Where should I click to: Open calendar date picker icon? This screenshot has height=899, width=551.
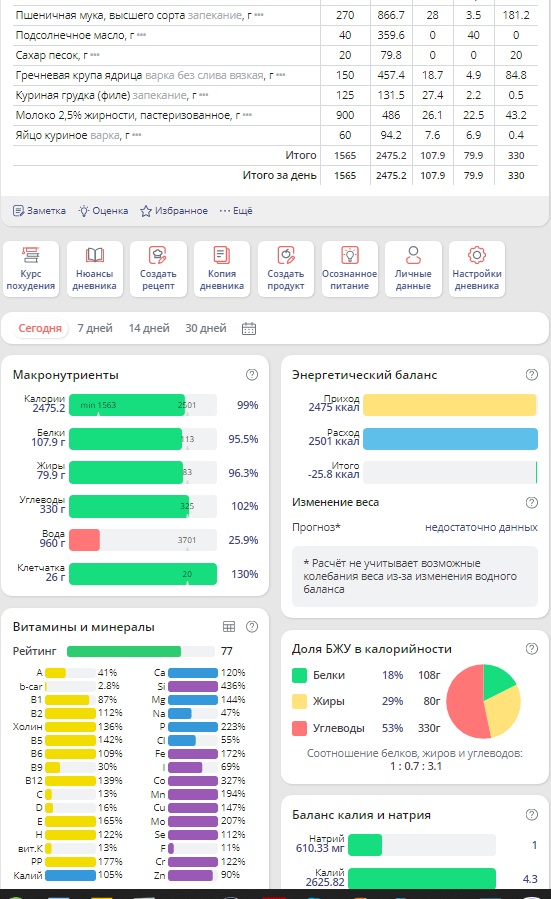(x=249, y=329)
